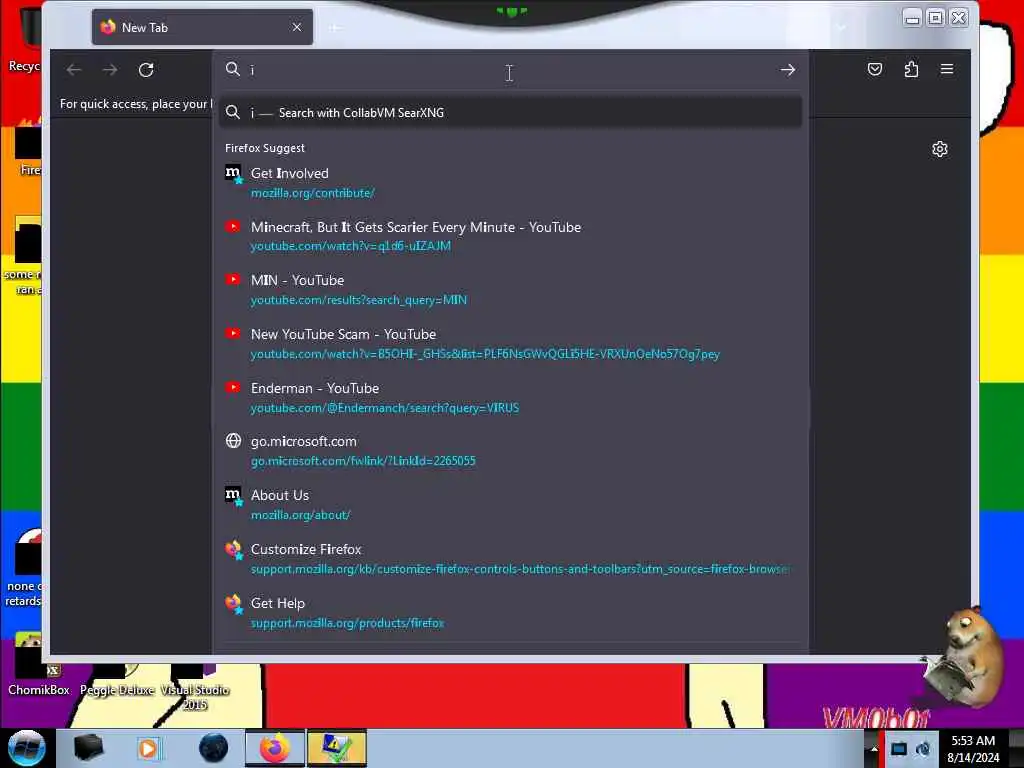Open the media player taskbar icon
The height and width of the screenshot is (768, 1024).
[150, 749]
